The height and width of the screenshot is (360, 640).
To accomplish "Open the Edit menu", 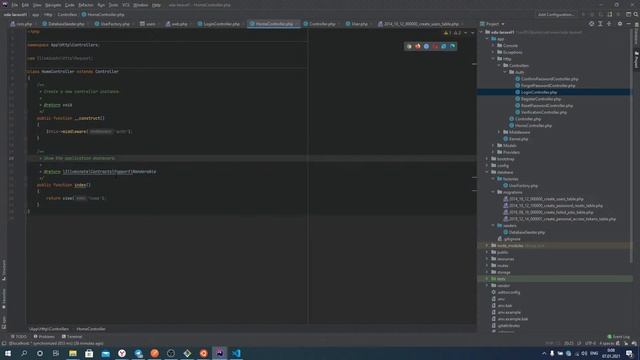I will 25,5.
